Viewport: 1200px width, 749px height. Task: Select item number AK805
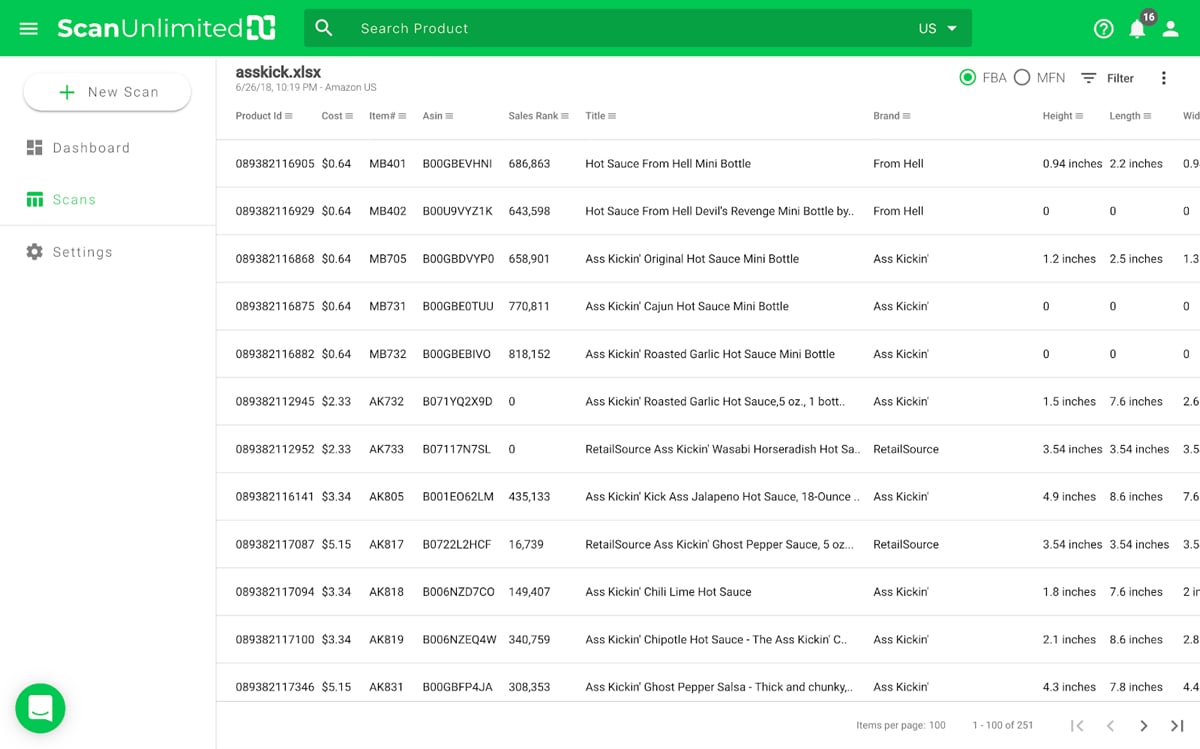387,497
